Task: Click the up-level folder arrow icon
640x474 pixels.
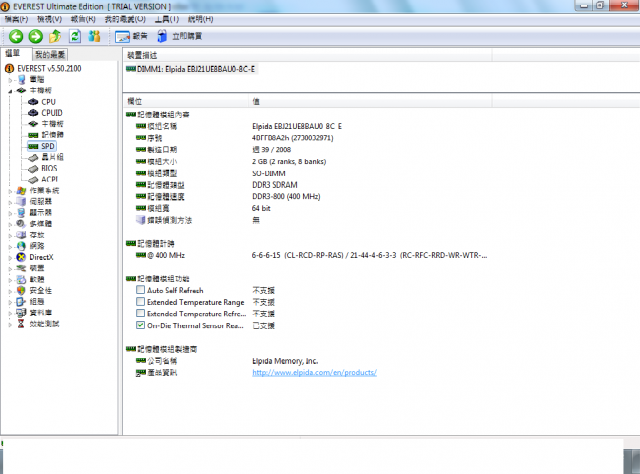Action: point(55,36)
